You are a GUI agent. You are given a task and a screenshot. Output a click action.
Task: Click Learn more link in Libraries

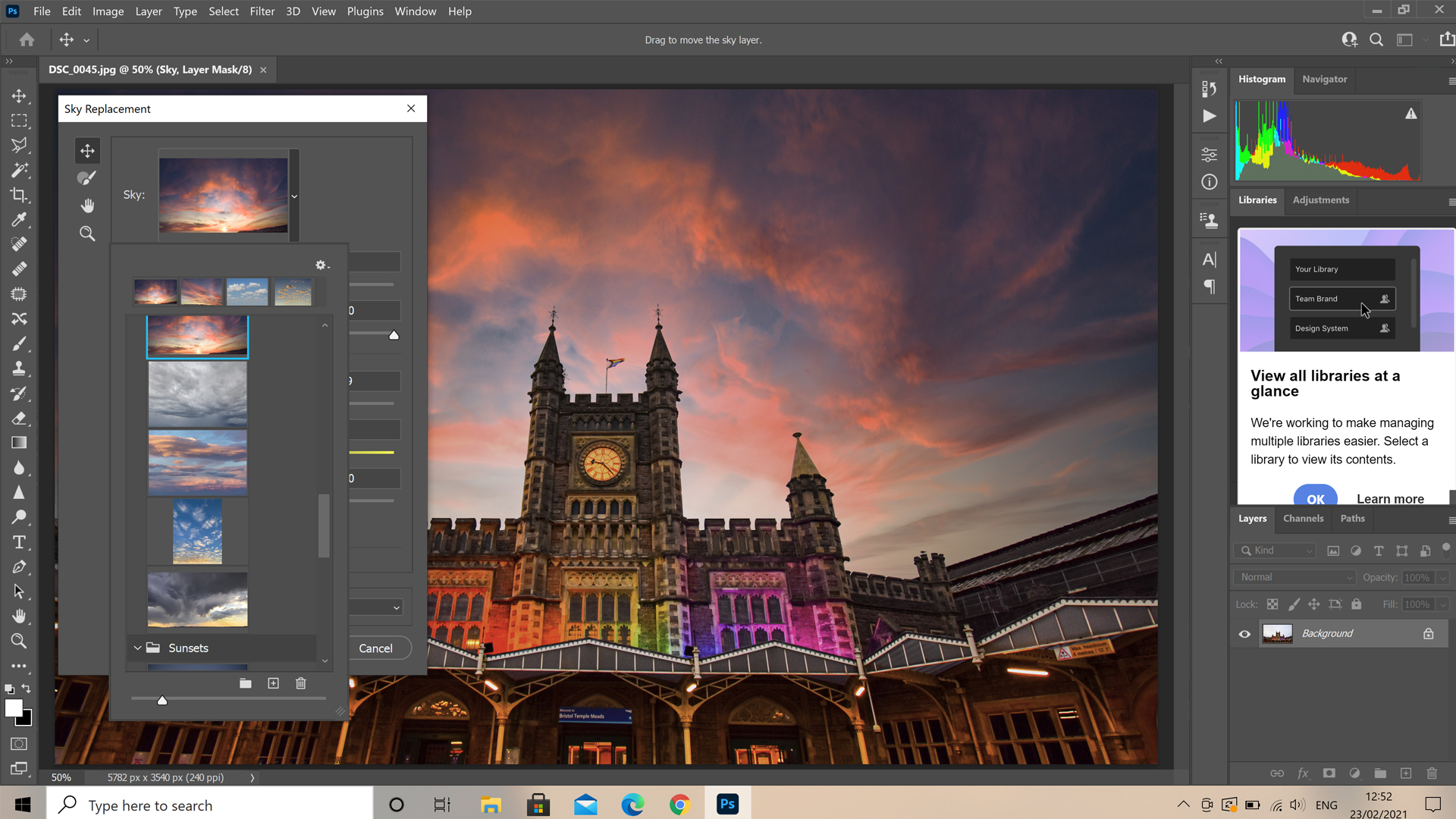point(1390,498)
